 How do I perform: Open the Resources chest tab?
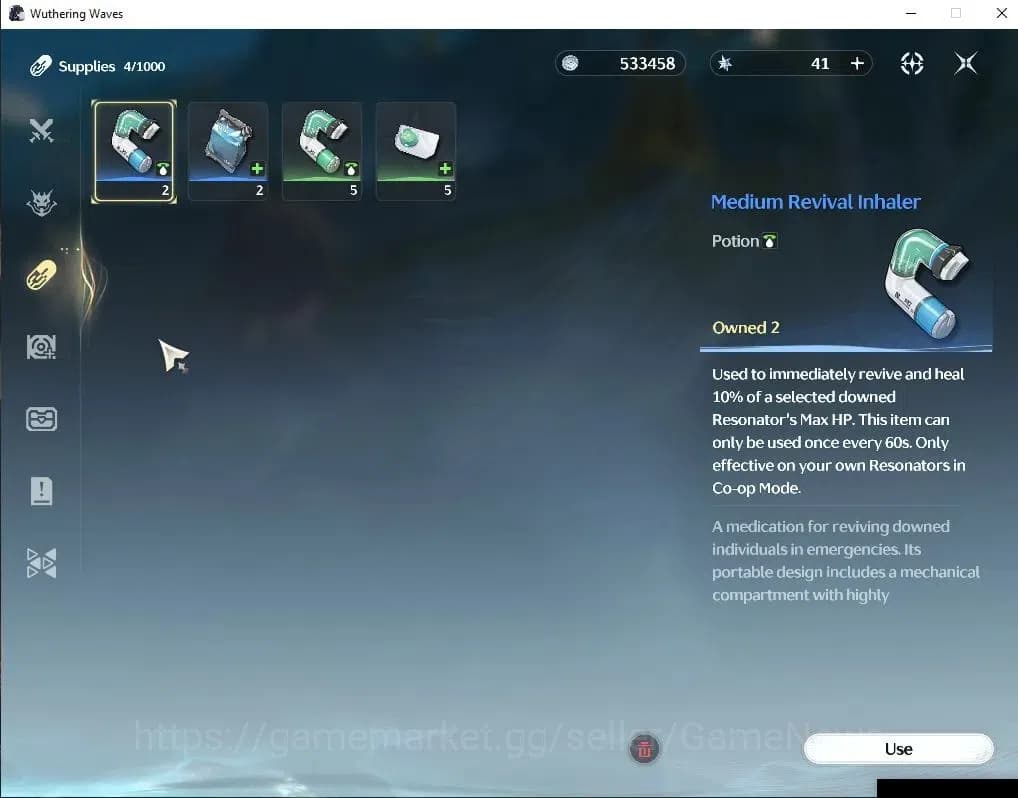click(41, 419)
